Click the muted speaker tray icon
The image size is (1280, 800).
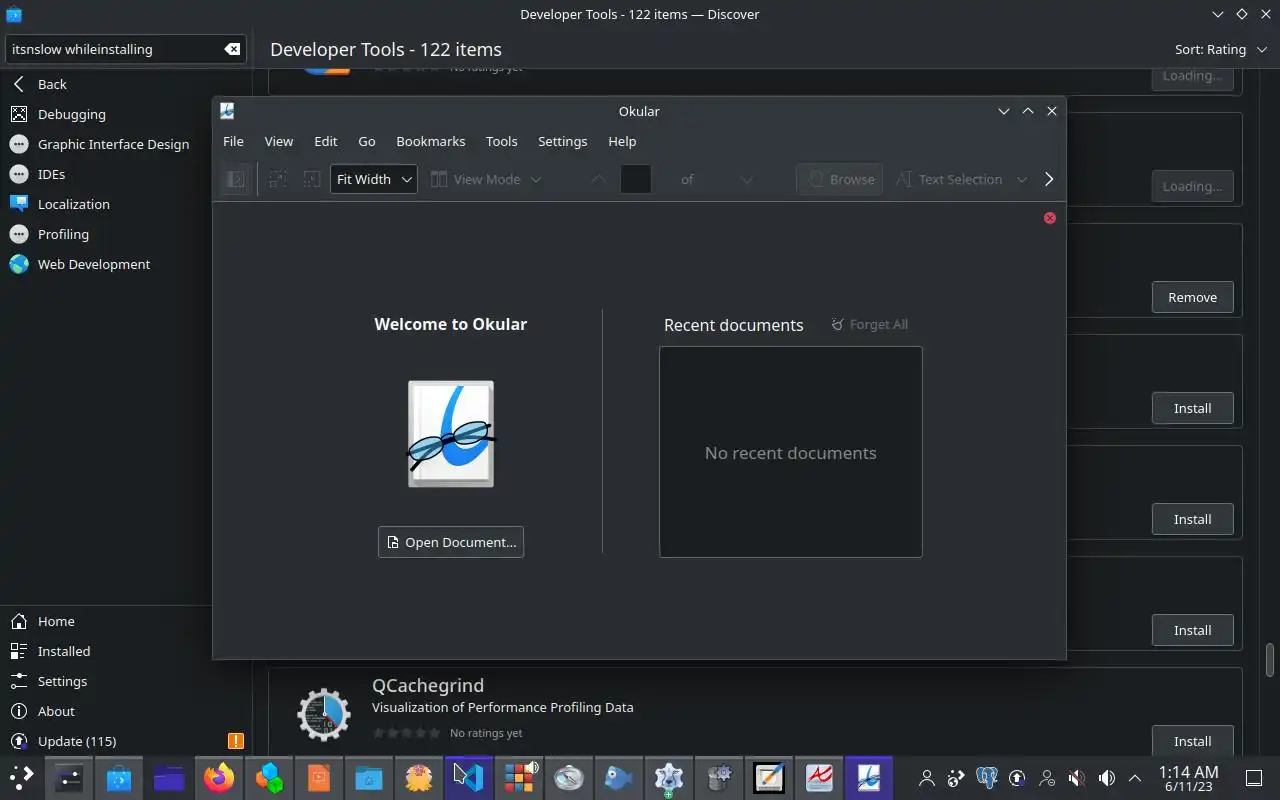click(1077, 777)
